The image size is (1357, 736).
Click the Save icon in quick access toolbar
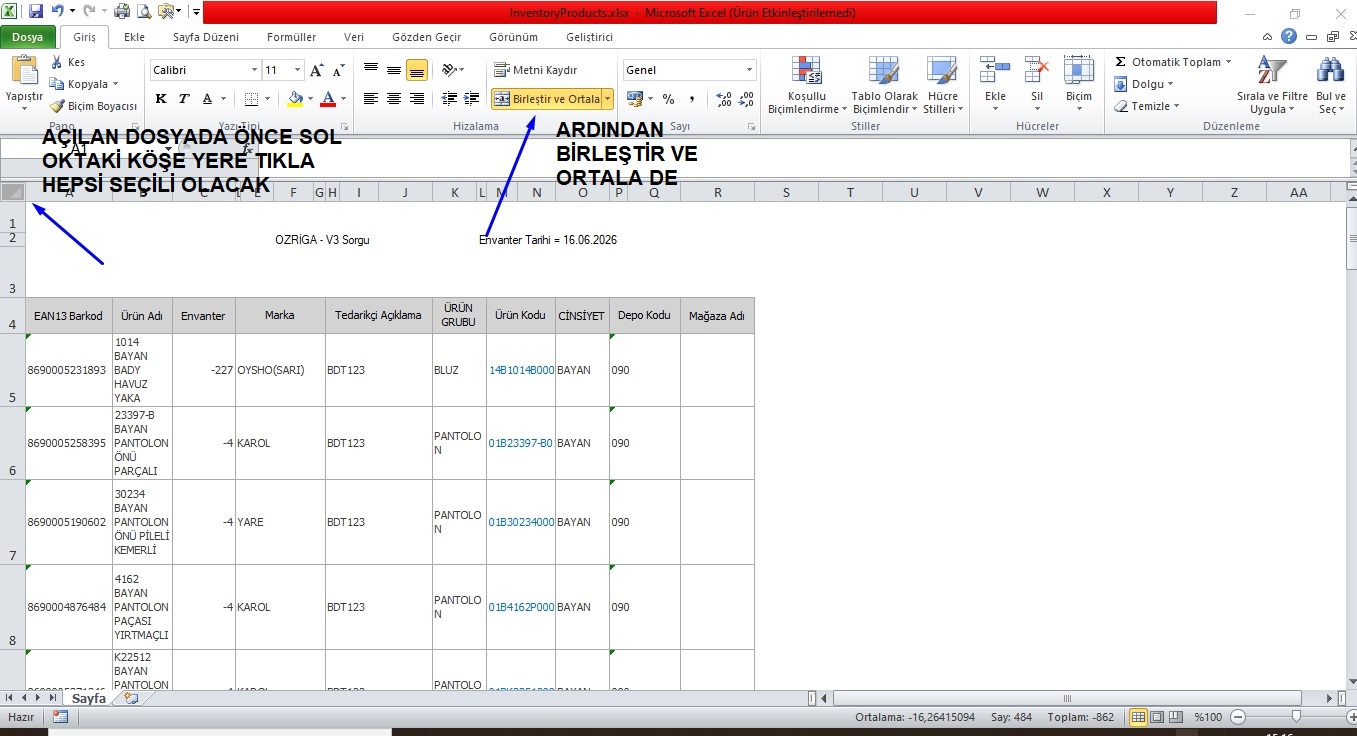pyautogui.click(x=36, y=12)
